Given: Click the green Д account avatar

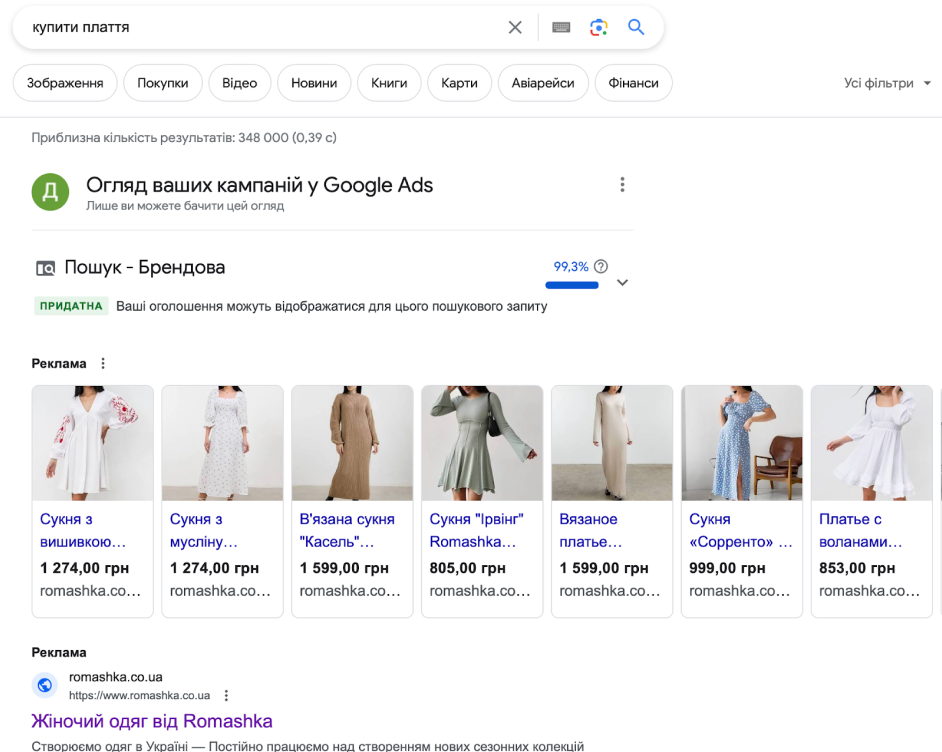Looking at the screenshot, I should coord(50,192).
